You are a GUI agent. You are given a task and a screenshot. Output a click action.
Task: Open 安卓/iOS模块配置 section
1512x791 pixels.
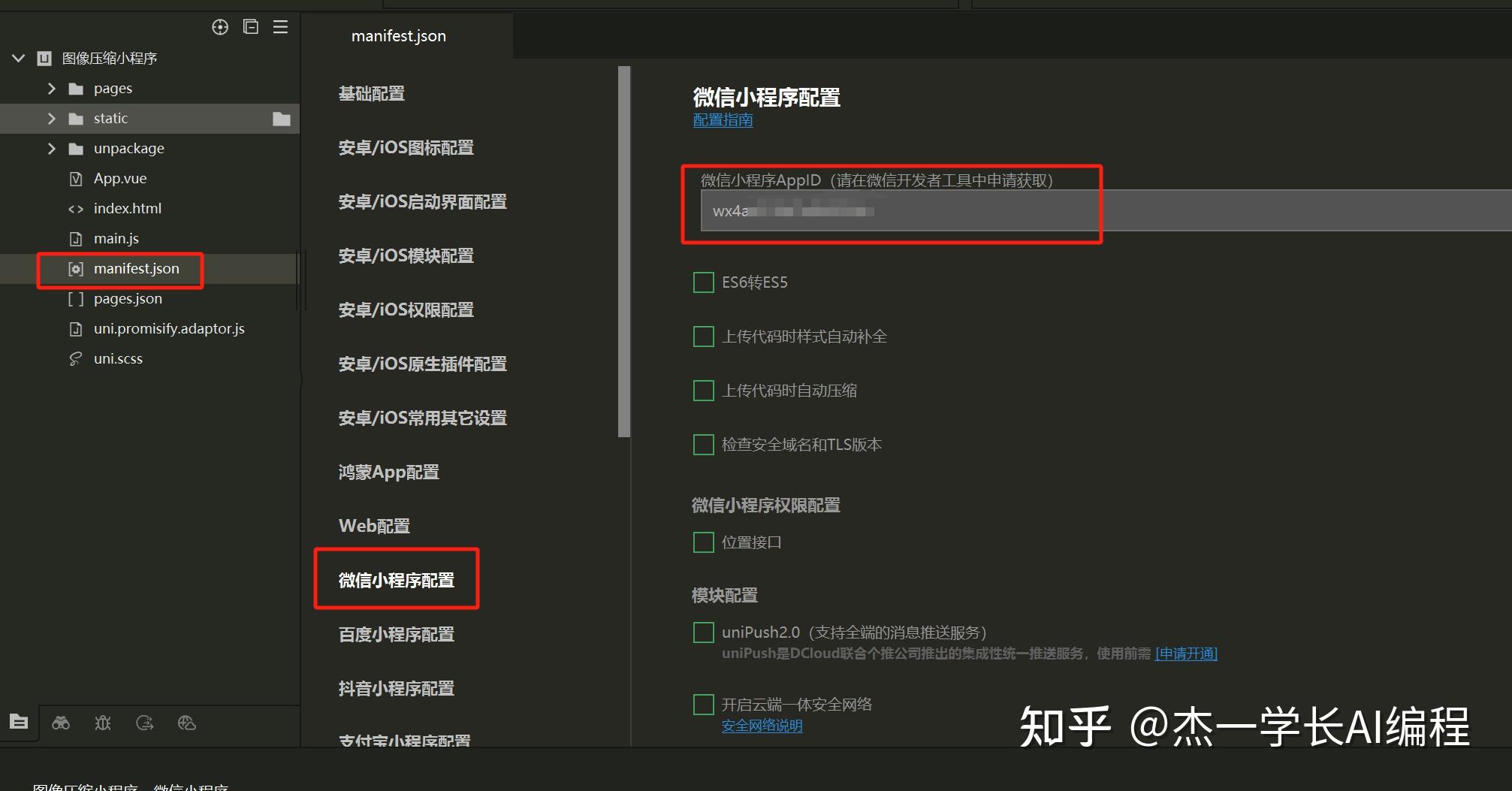[406, 256]
